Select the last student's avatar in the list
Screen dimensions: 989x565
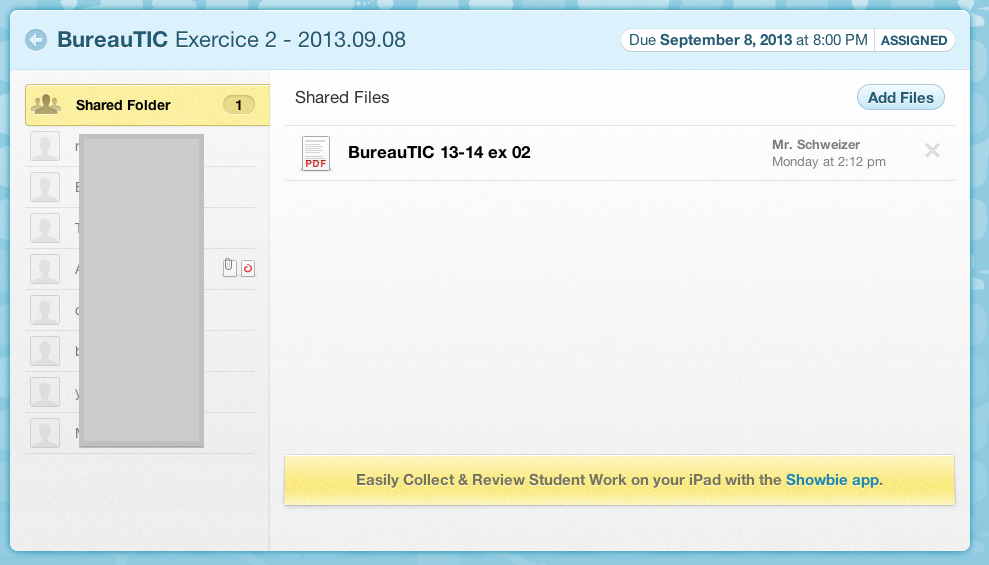[x=45, y=433]
